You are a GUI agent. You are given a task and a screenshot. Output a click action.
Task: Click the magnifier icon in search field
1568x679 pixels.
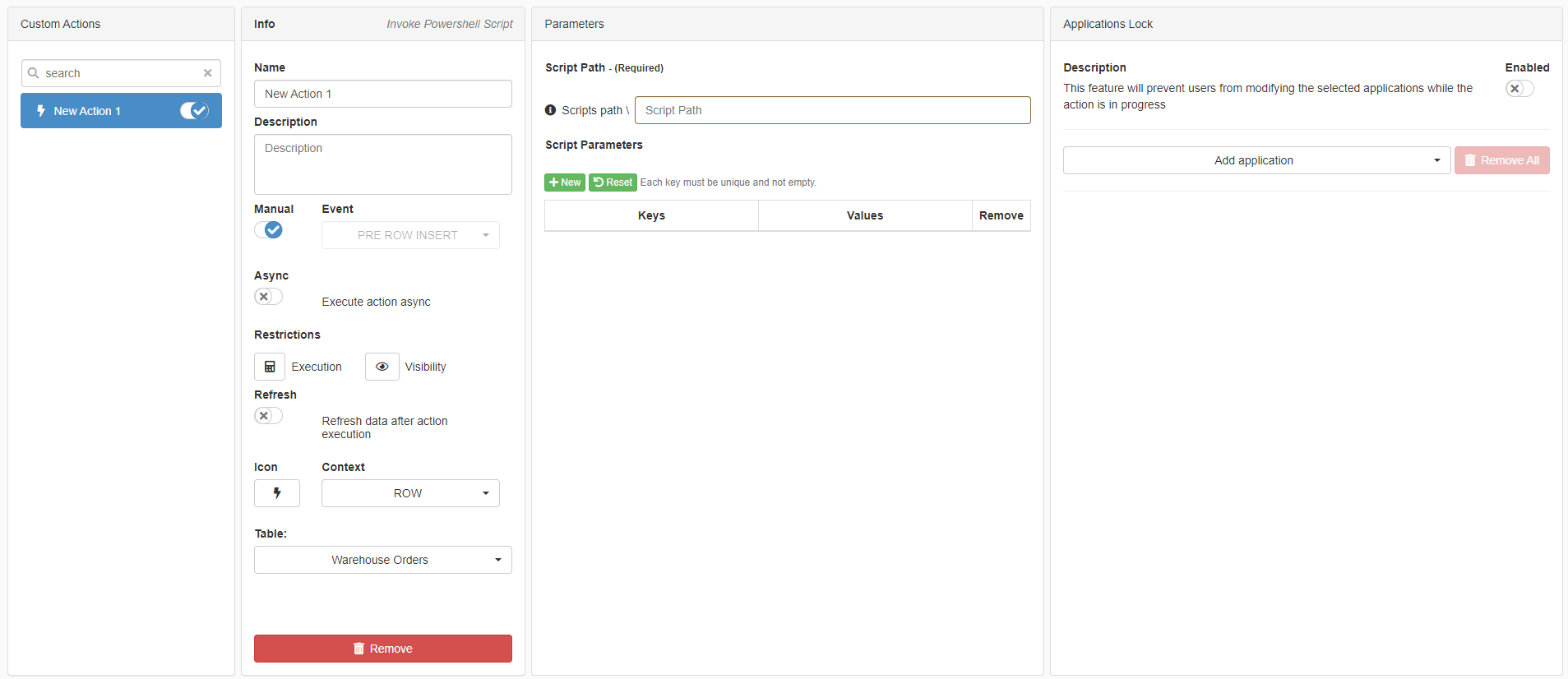point(34,73)
